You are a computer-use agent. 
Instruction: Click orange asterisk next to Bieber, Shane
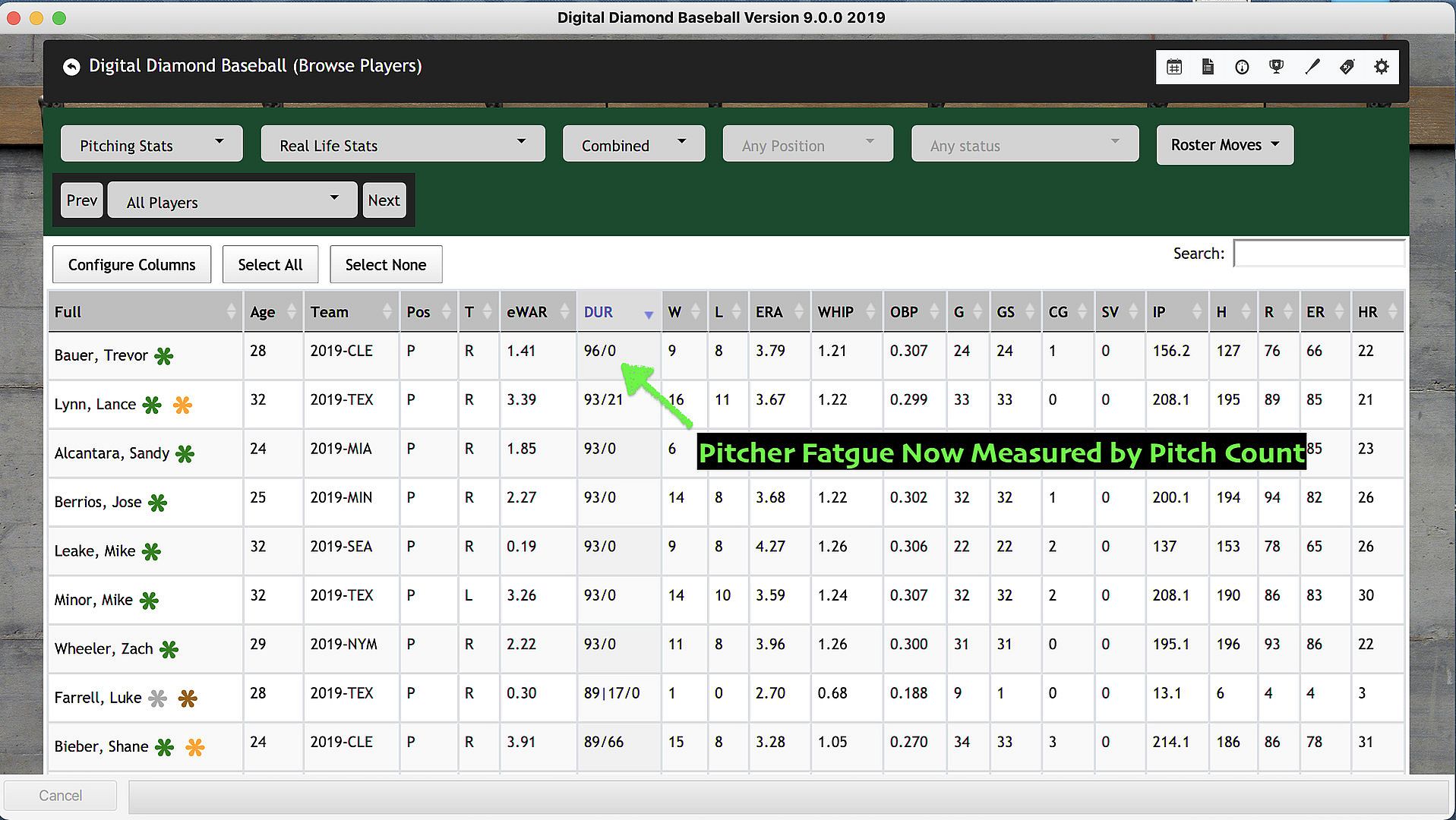195,747
